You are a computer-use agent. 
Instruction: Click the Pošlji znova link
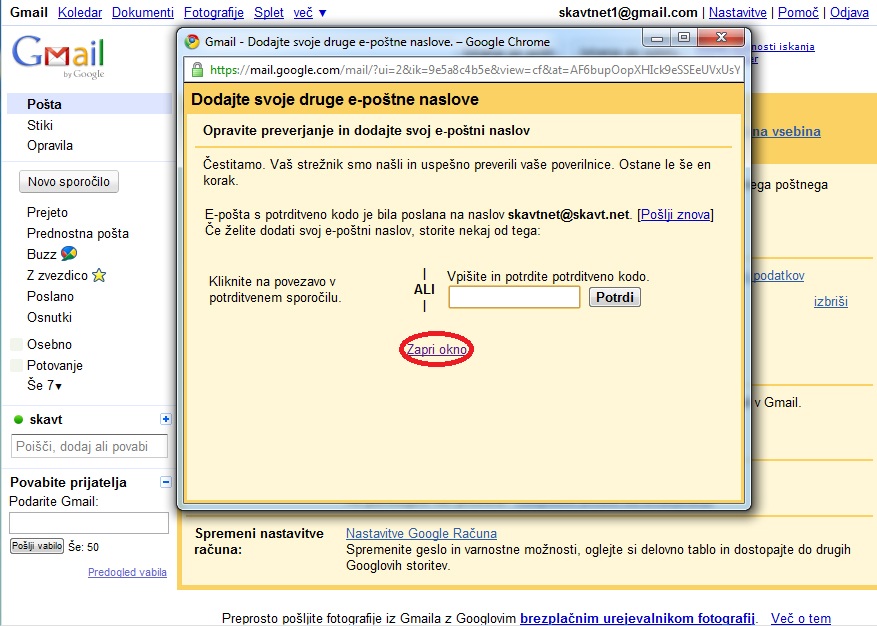click(676, 214)
